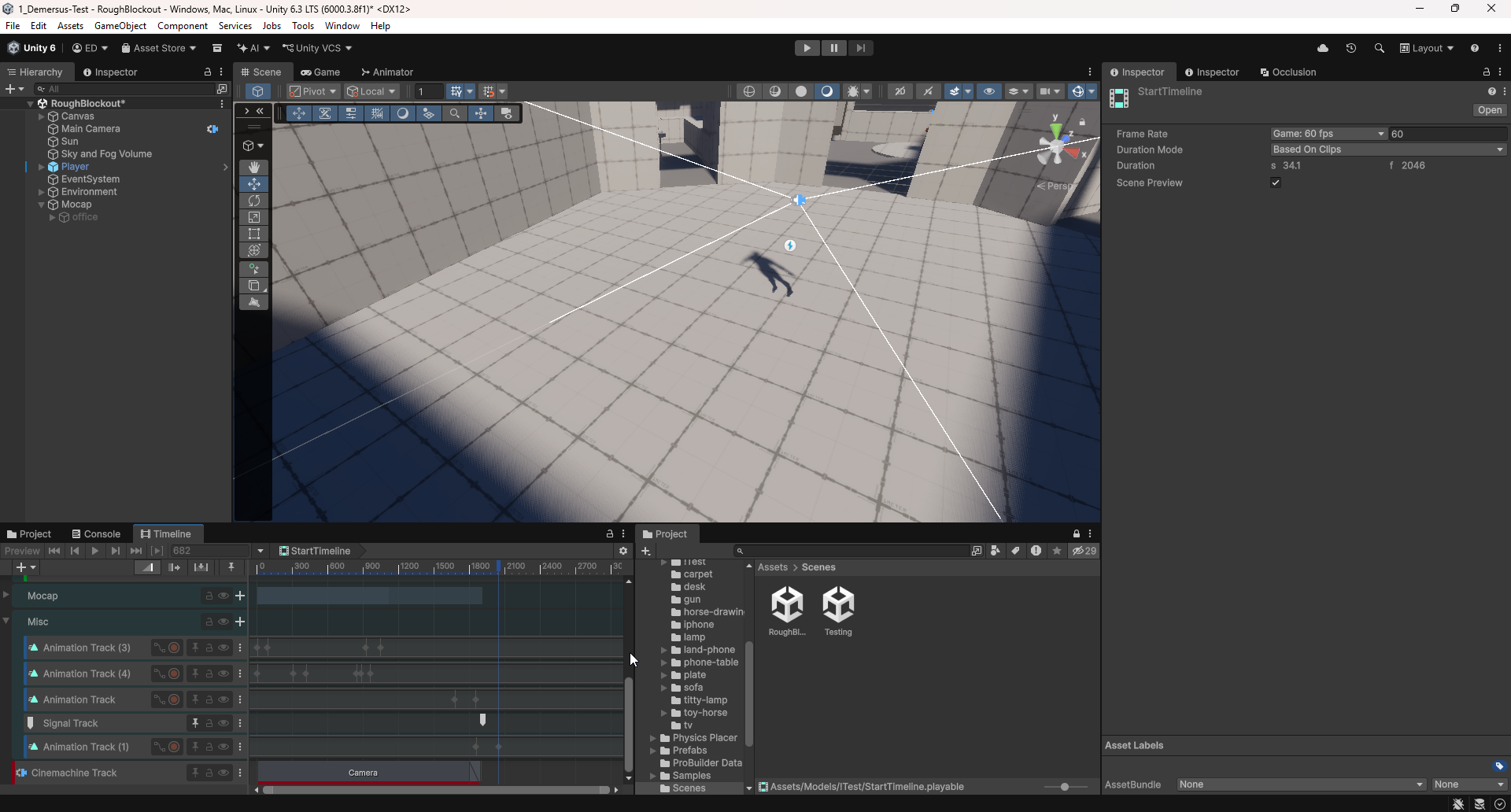Open Duration Mode dropdown
Screen dimensions: 1511x812
[x=1388, y=149]
